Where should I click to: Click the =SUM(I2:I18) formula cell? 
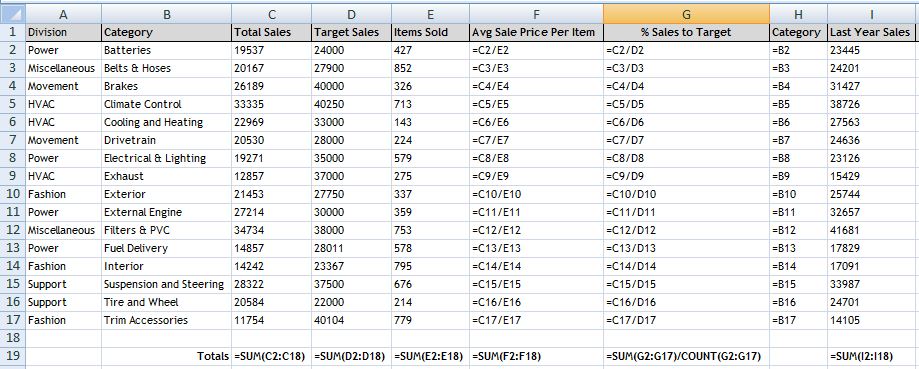point(873,356)
